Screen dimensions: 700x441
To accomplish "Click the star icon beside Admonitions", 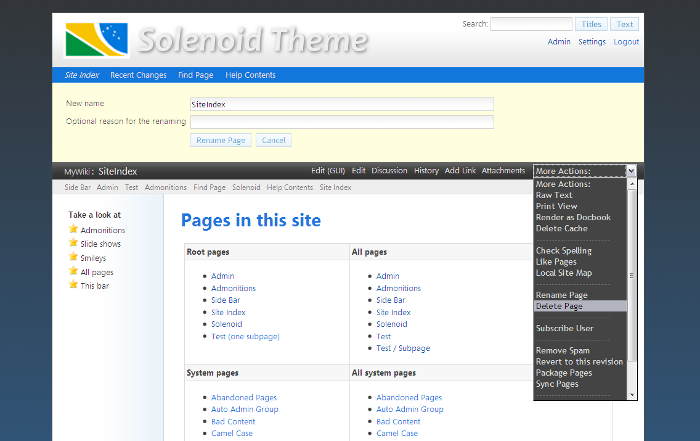I will [x=73, y=229].
